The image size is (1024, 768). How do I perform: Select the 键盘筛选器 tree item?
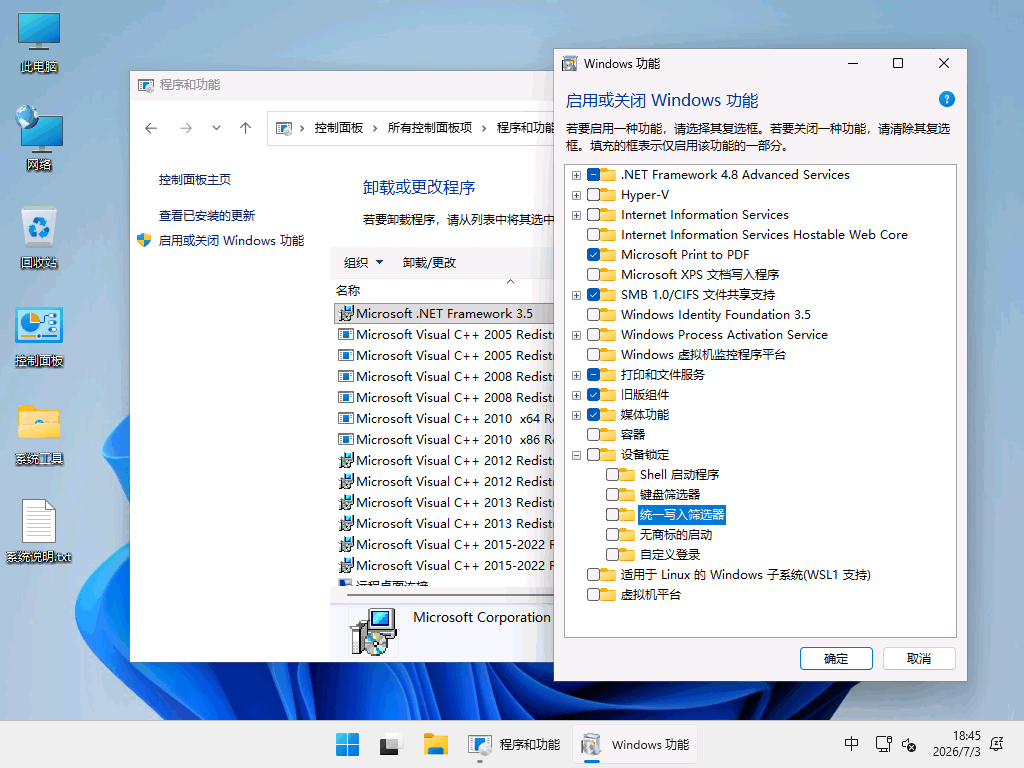tap(669, 494)
